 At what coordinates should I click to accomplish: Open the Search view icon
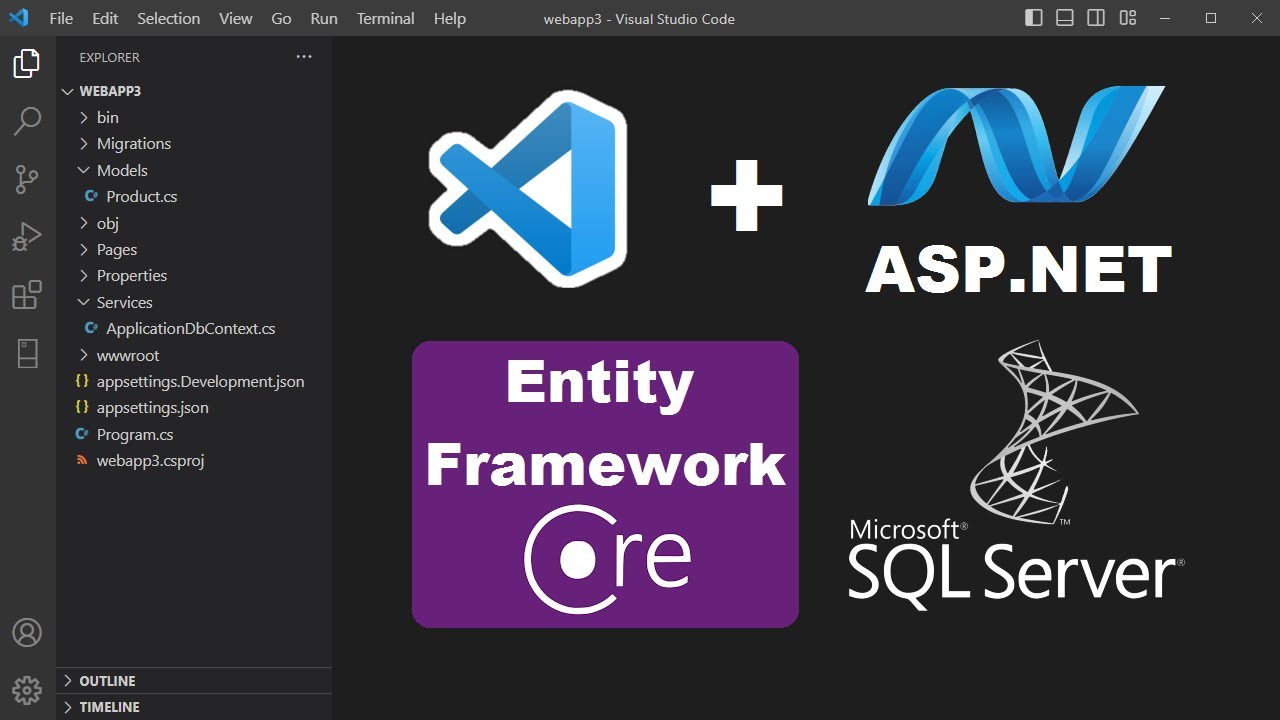click(27, 122)
